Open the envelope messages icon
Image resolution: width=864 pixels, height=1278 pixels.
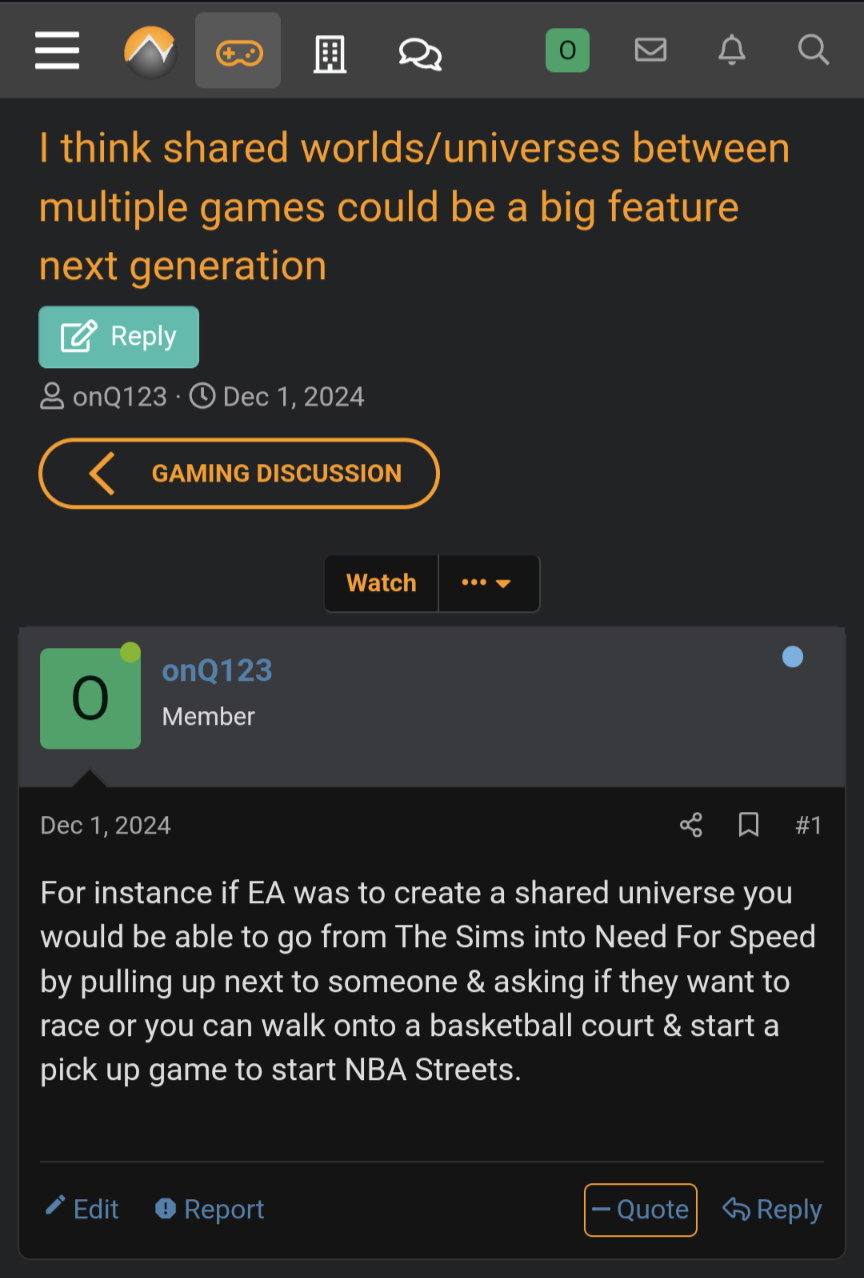[x=650, y=50]
